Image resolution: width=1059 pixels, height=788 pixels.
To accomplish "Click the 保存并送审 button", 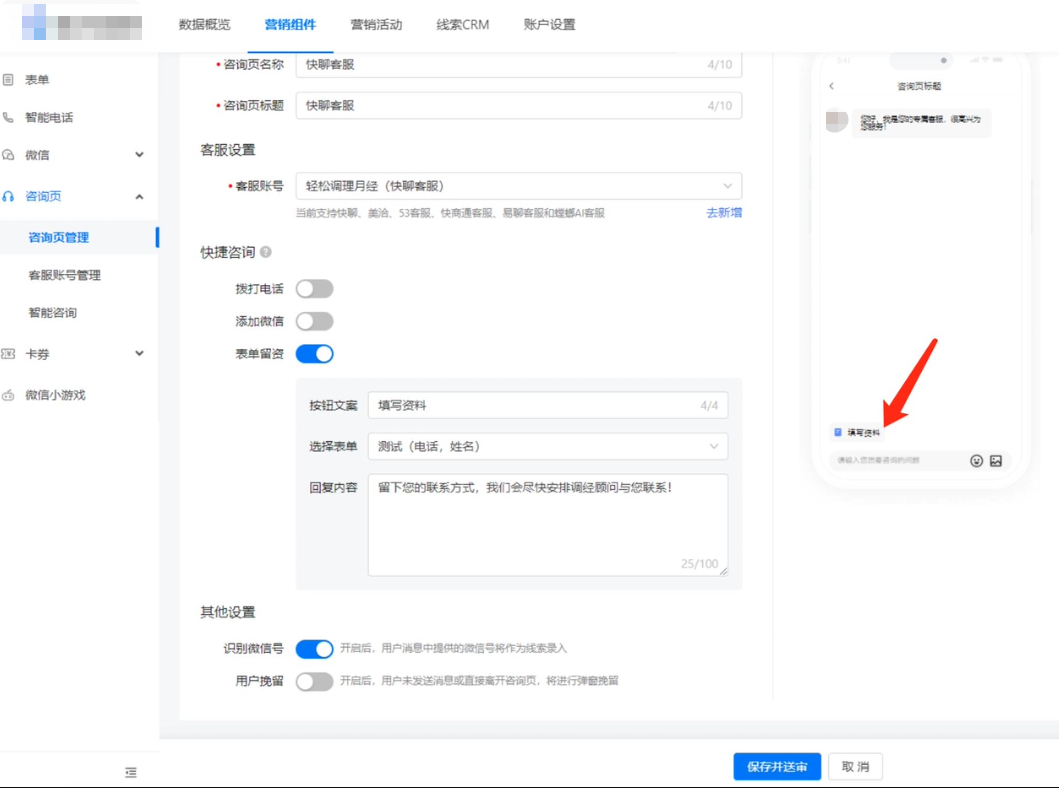I will 775,766.
